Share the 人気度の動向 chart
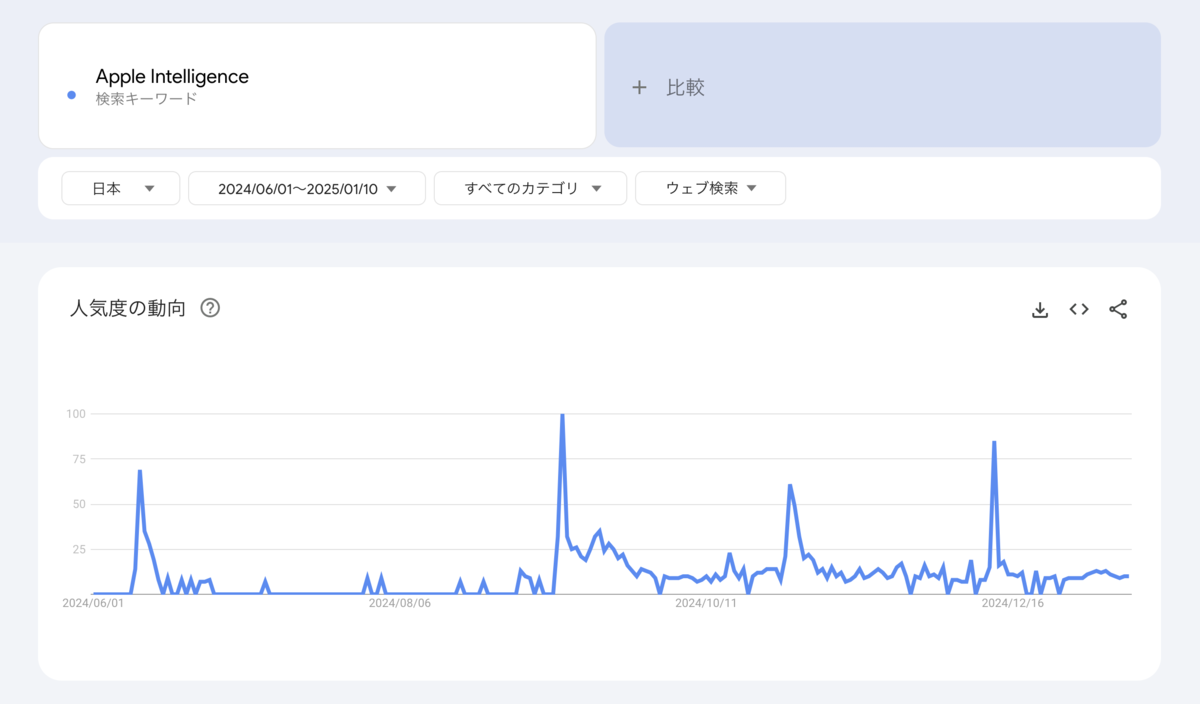The height and width of the screenshot is (704, 1200). [1118, 309]
